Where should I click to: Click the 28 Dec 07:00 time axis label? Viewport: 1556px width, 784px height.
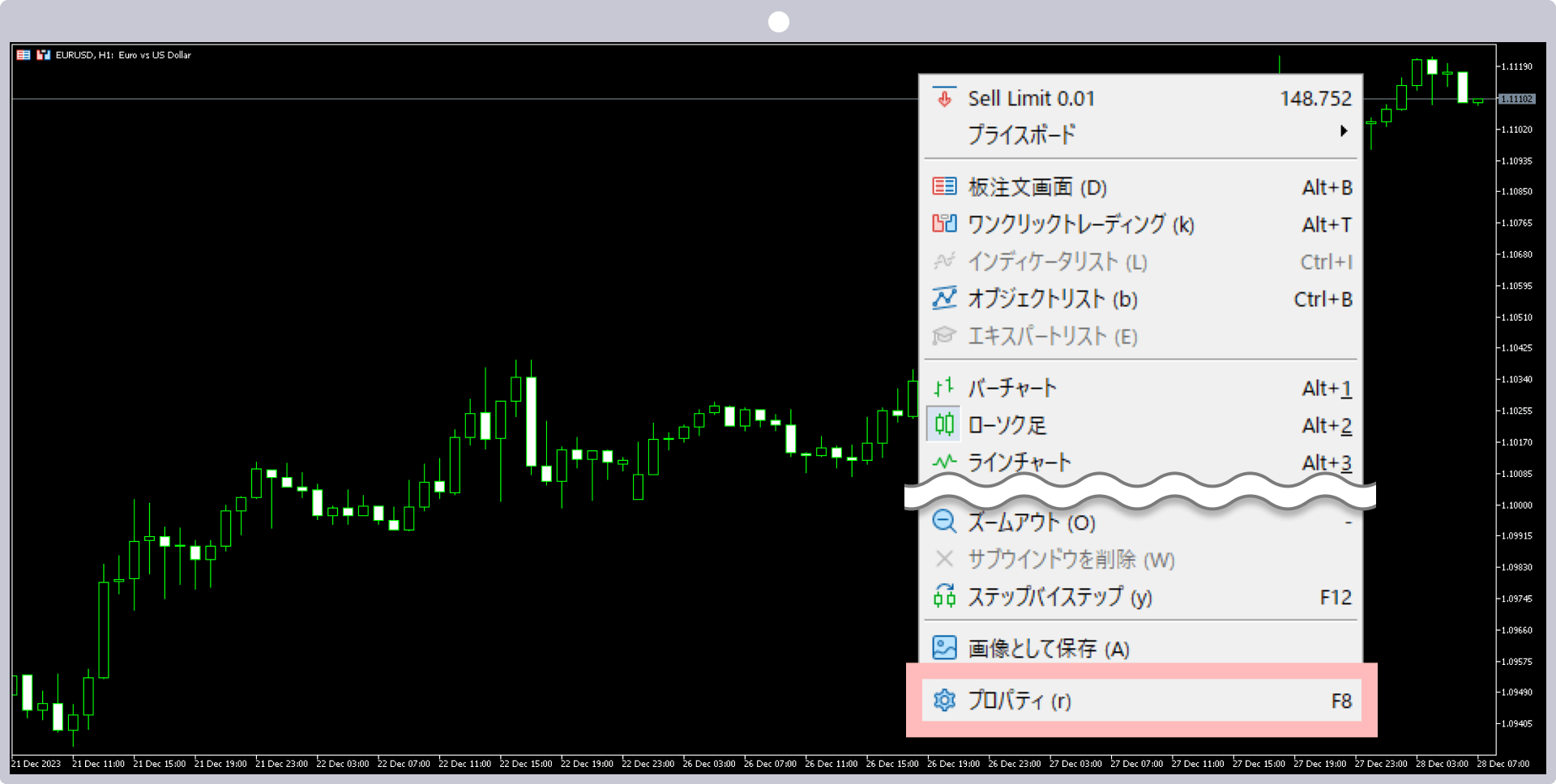pyautogui.click(x=1503, y=764)
